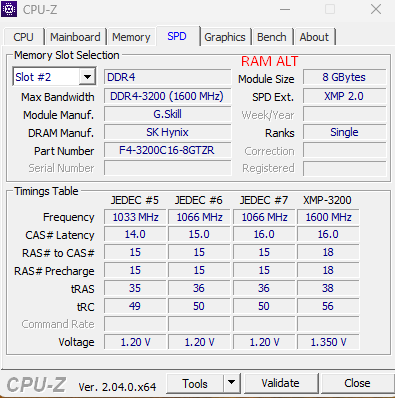Click the tRC value 49
Viewport: 395px width, 398px height.
pos(135,306)
